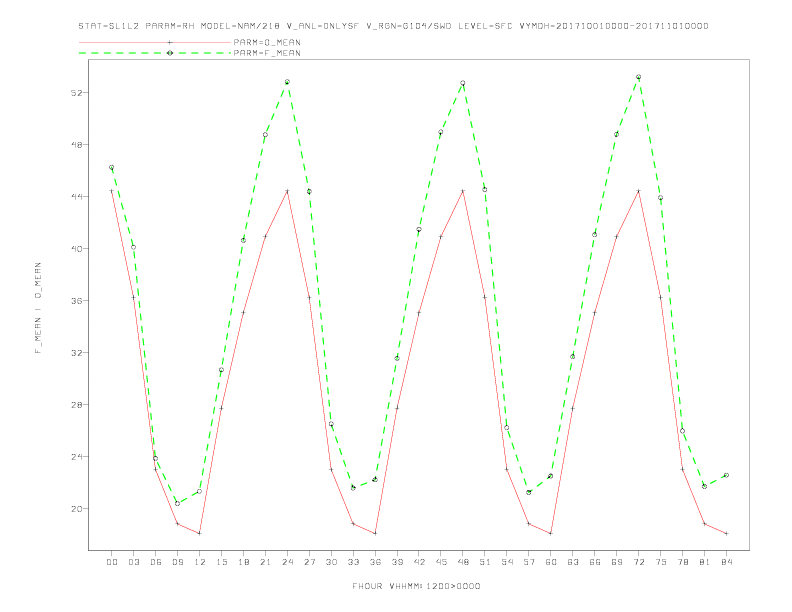
Task: Click the y-axis tick label 40
Action: [77, 249]
